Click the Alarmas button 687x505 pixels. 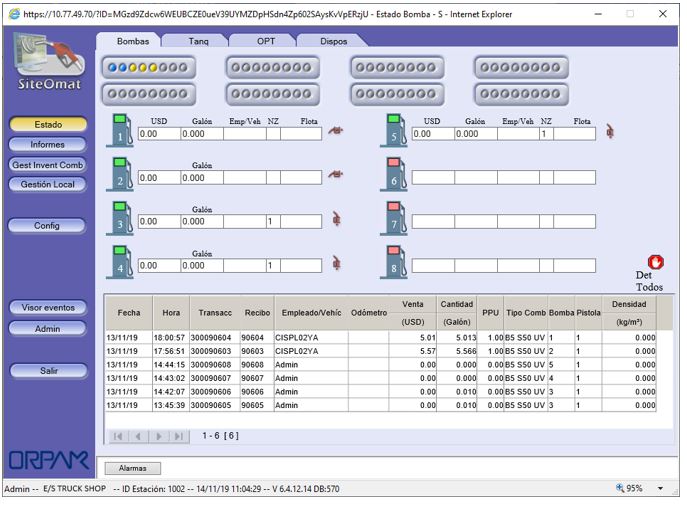(x=133, y=467)
